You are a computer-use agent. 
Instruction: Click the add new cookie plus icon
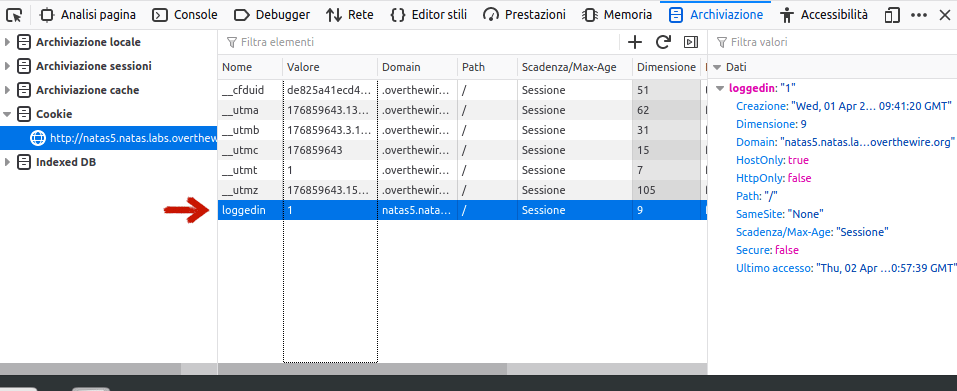(x=635, y=42)
